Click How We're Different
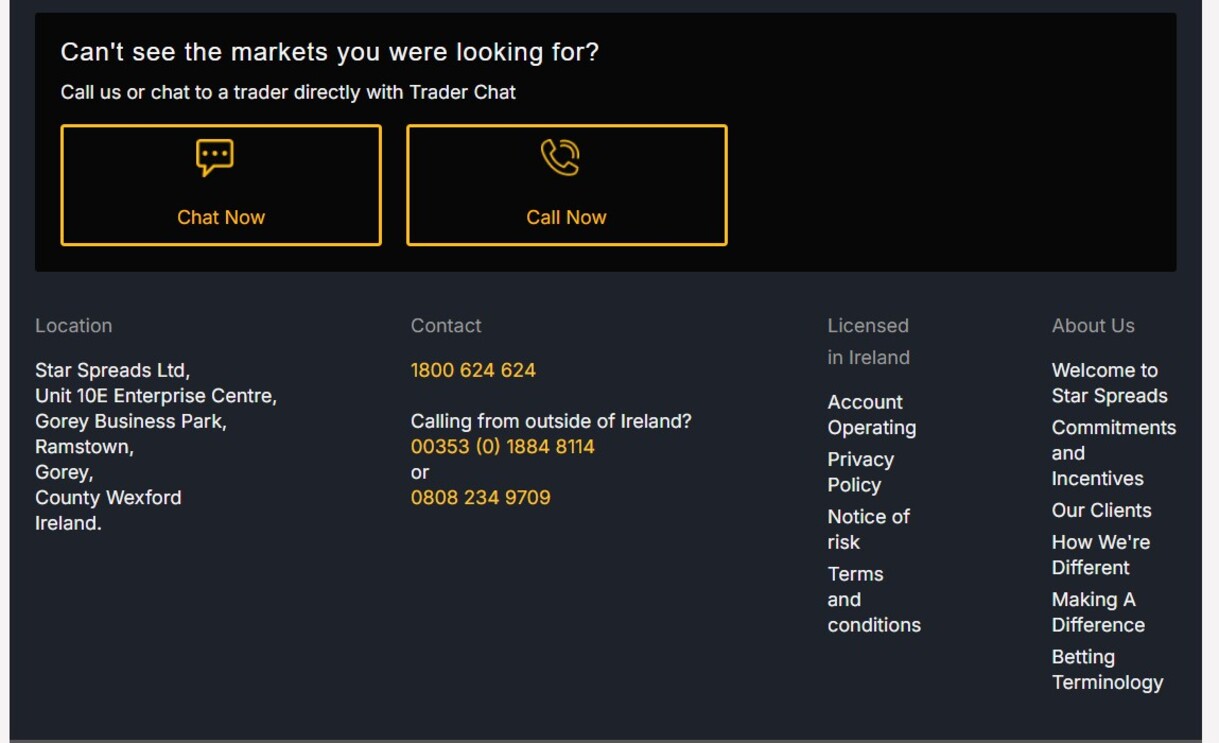Screen dimensions: 1219x743 coord(1100,554)
